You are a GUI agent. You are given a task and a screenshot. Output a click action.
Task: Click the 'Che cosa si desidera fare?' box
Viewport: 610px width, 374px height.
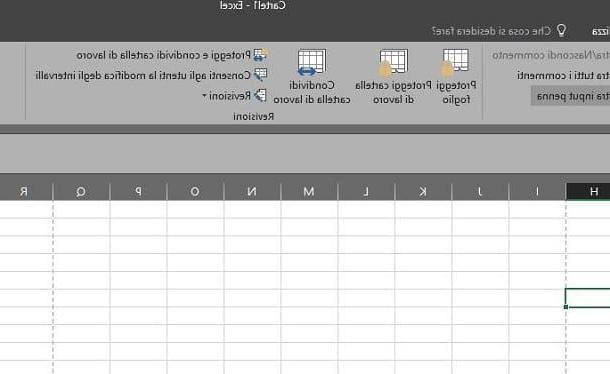coord(499,31)
